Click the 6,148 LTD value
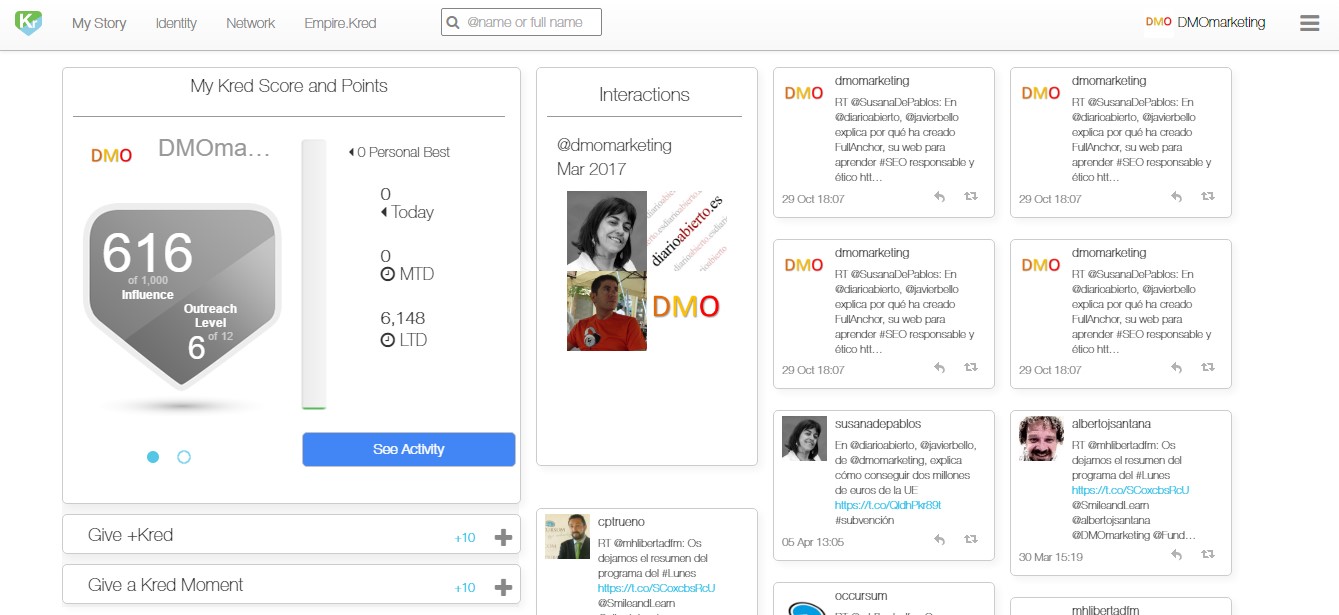1339x615 pixels. pos(403,318)
